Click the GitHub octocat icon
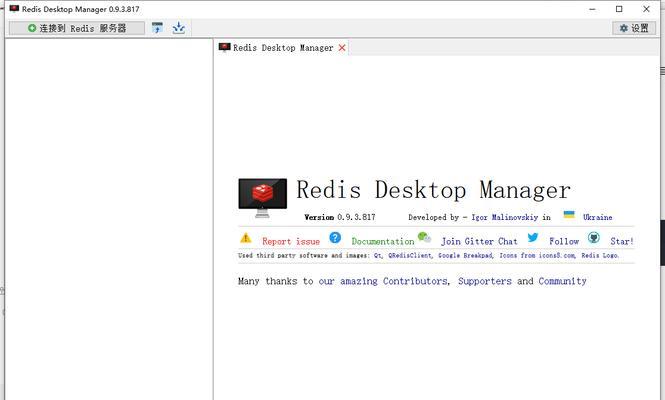Viewport: 665px width, 400px height. click(x=594, y=238)
